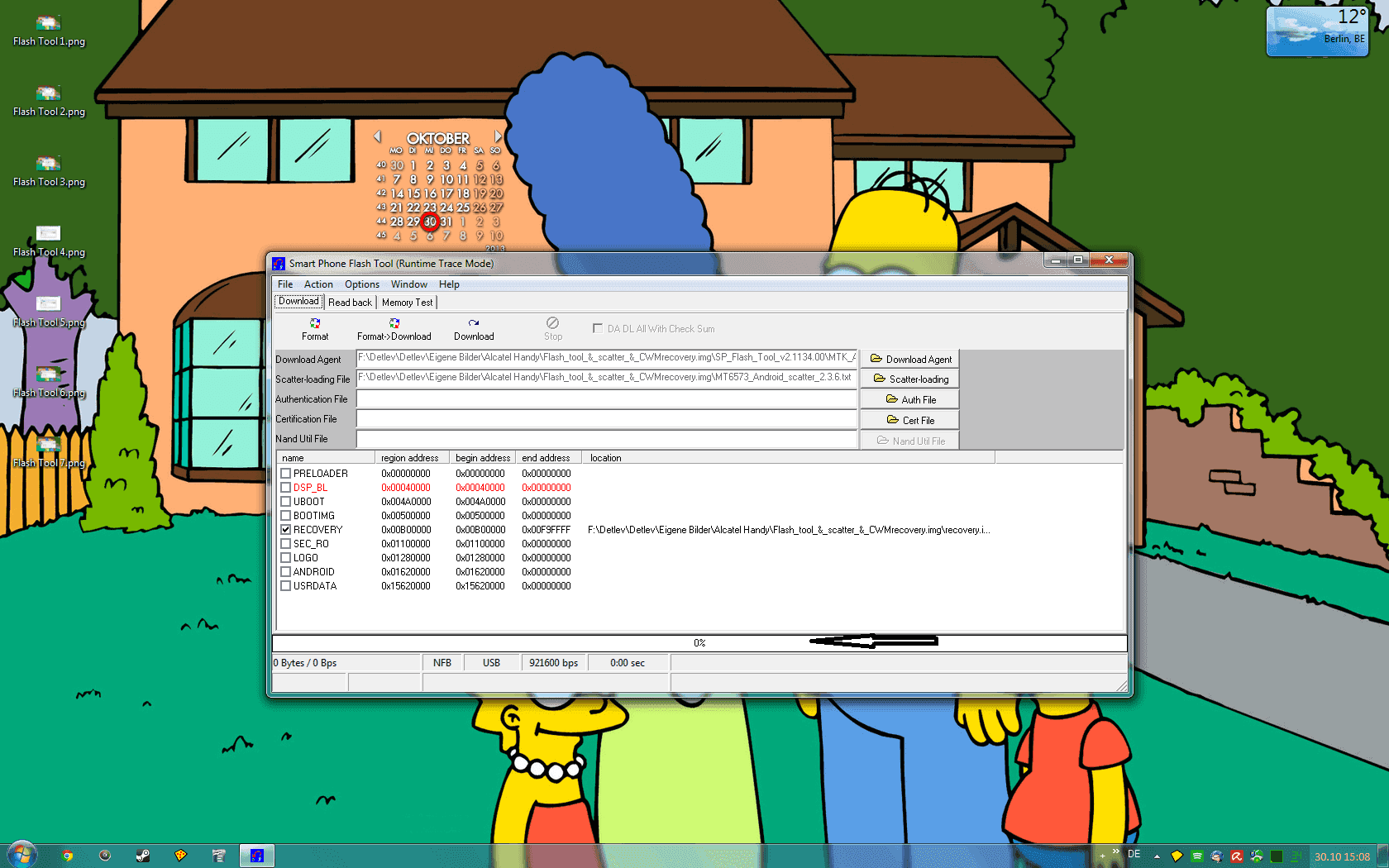Click the 'region address' column header
1389x868 pixels.
coord(412,457)
